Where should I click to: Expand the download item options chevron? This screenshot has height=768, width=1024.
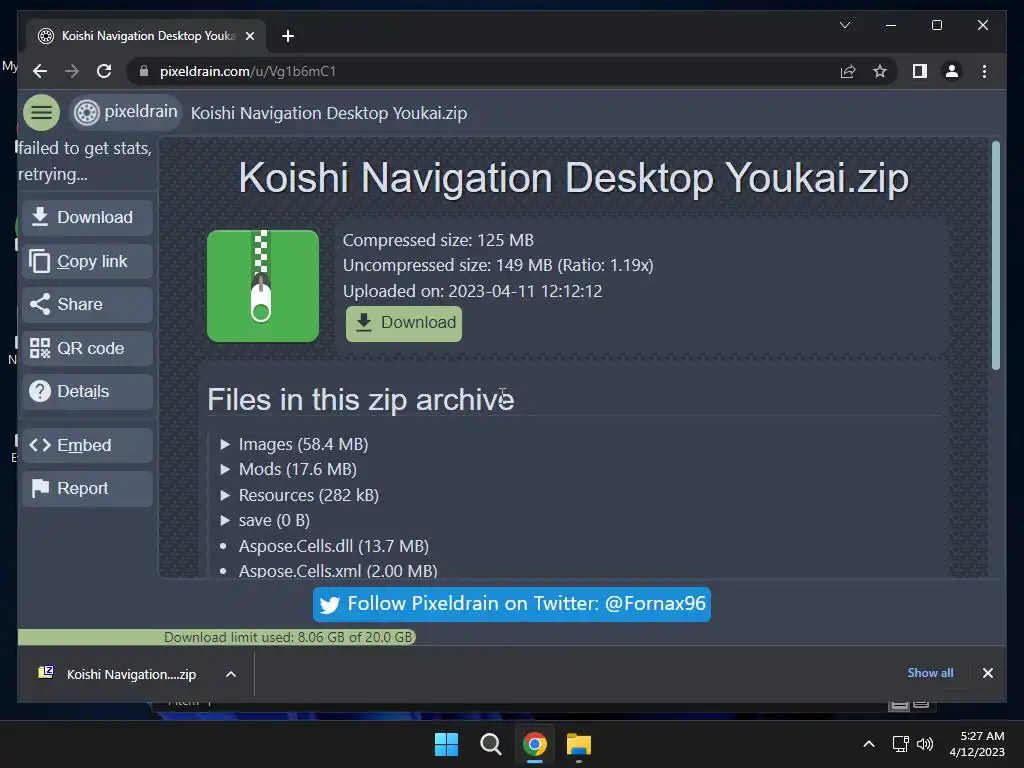coord(231,675)
